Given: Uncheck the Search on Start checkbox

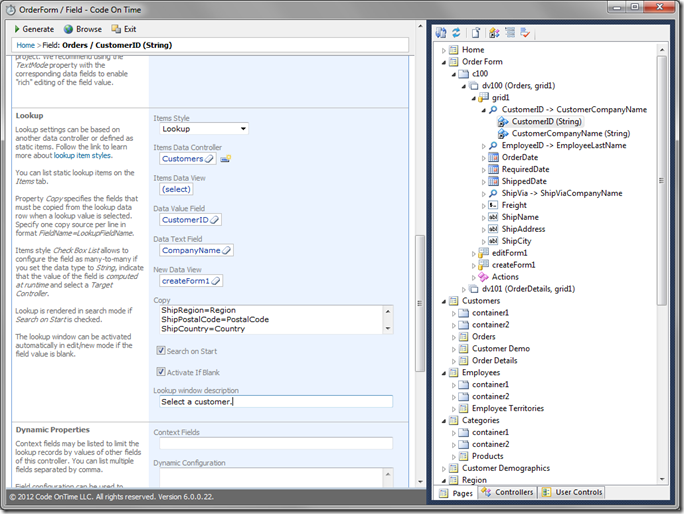Looking at the screenshot, I should [161, 351].
